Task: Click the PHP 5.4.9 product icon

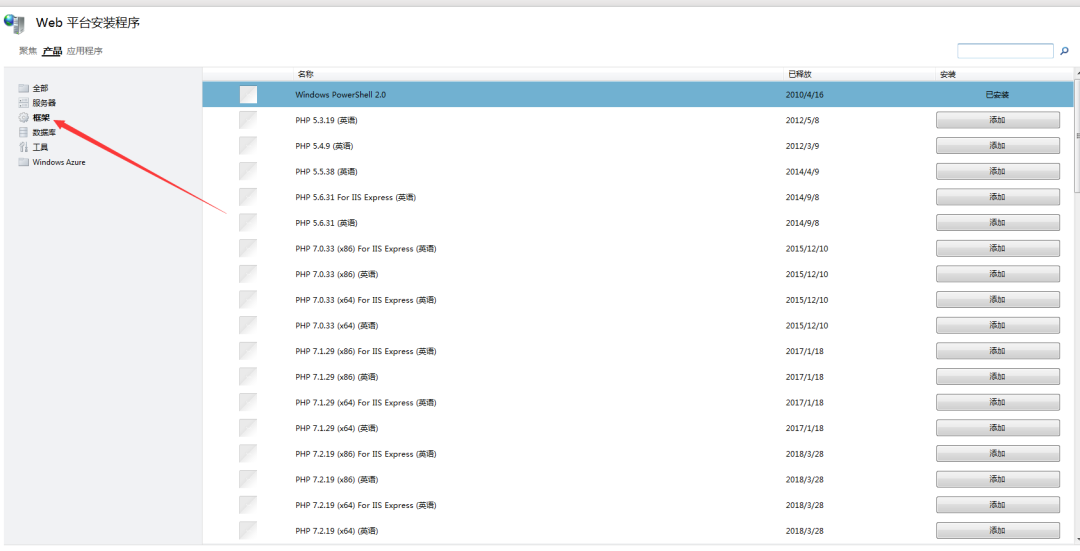Action: point(248,146)
